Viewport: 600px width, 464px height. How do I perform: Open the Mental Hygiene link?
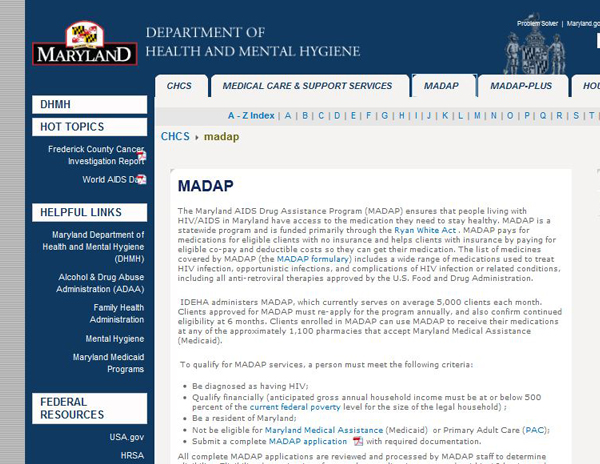(x=115, y=339)
